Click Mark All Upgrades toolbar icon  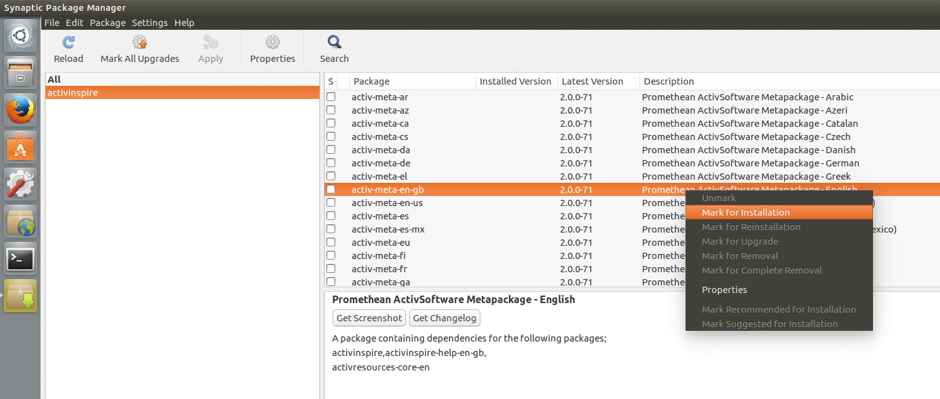[x=140, y=43]
